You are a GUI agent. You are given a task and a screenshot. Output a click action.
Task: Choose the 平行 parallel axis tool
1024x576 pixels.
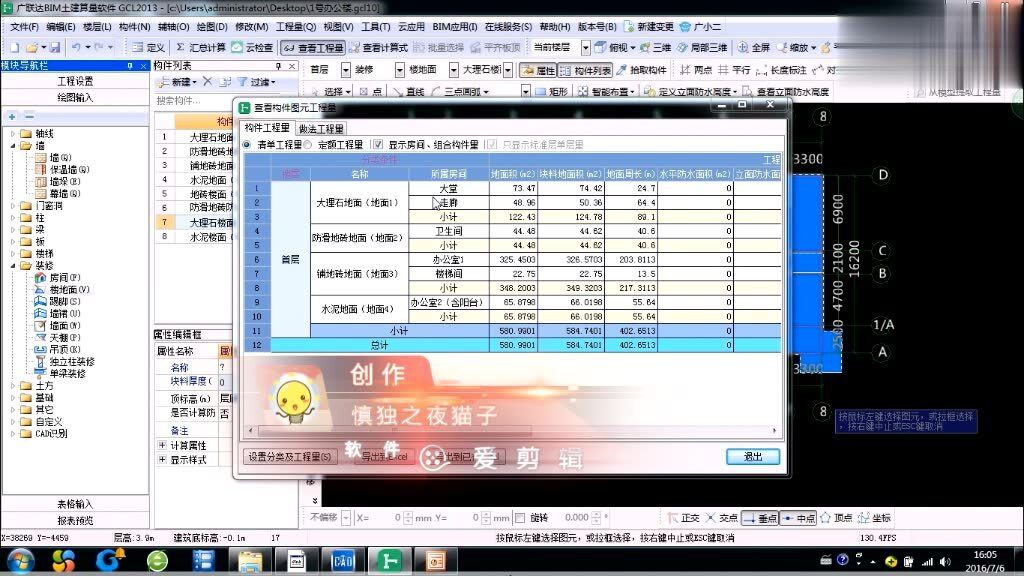click(734, 70)
